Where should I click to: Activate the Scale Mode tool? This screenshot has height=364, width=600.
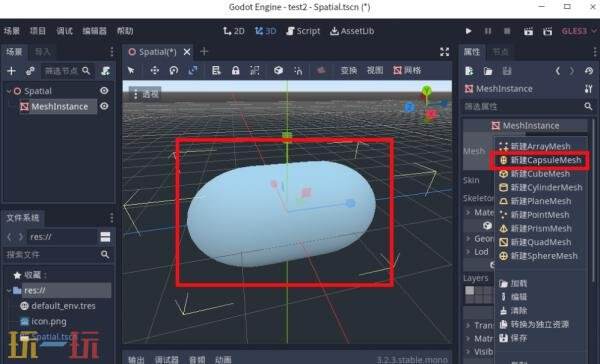click(192, 70)
